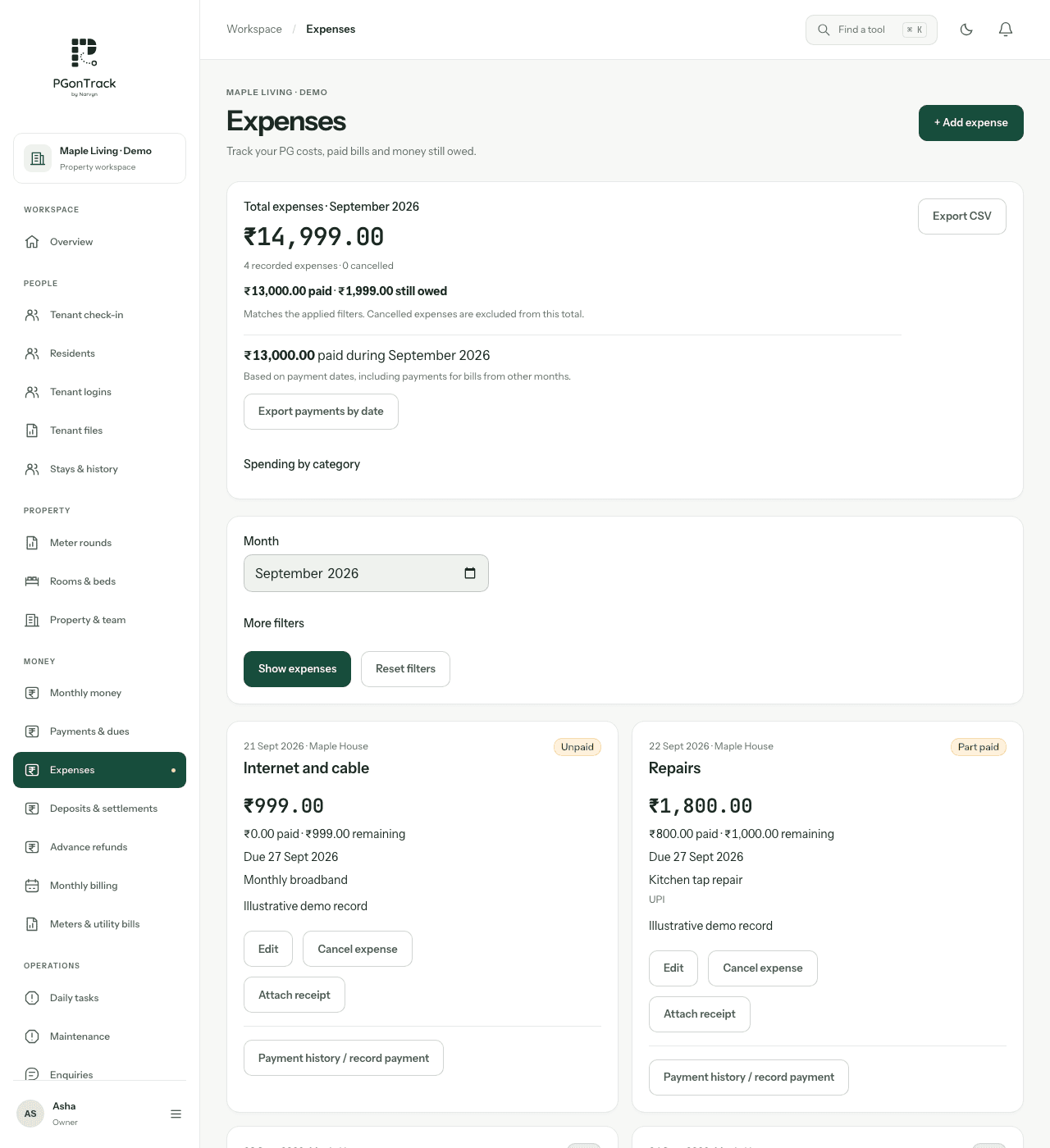
Task: Click the Residents icon in the sidebar
Action: click(x=32, y=353)
